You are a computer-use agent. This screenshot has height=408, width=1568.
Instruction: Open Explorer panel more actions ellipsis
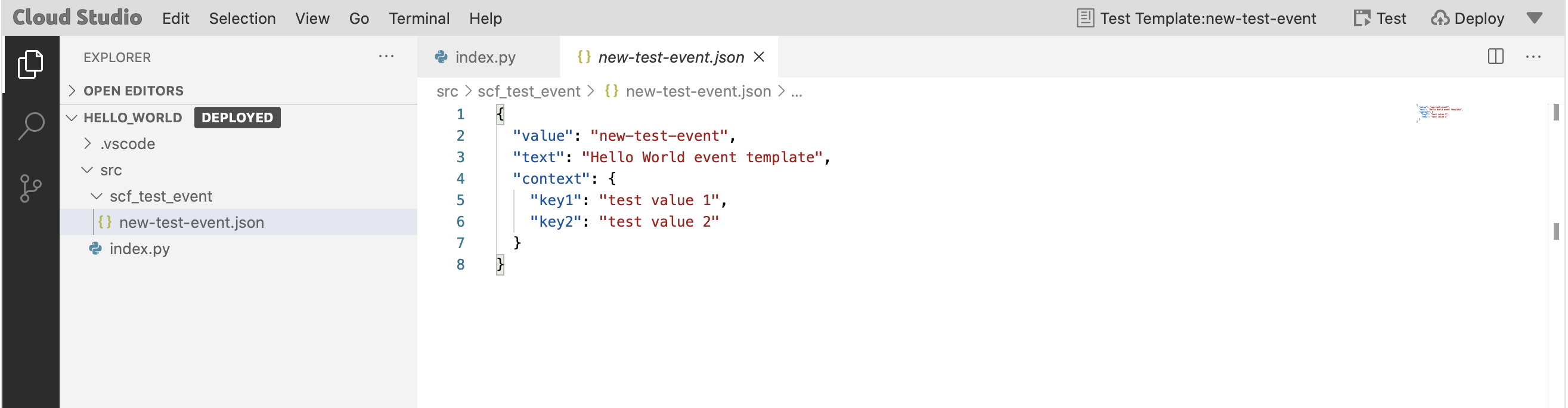386,57
